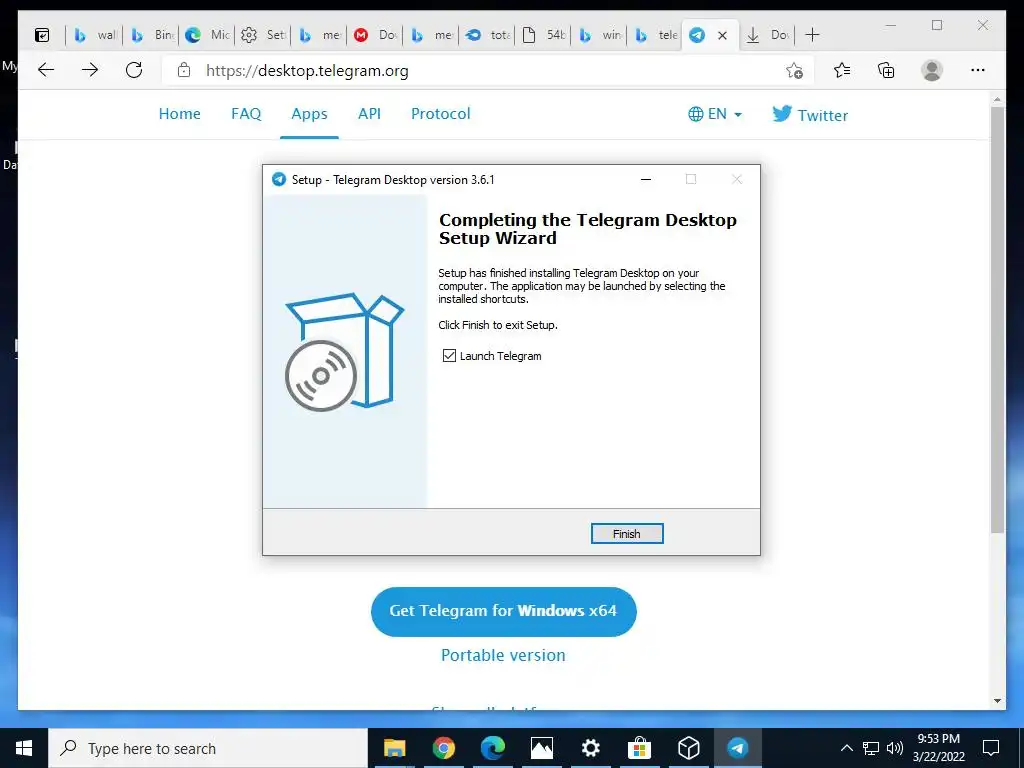Click the taskbar search box
Screen dimensions: 1024x768
(x=208, y=748)
